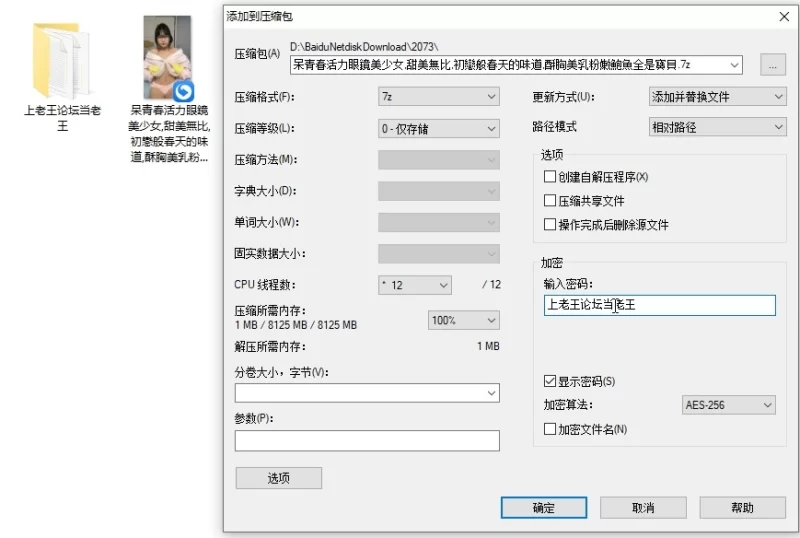Expand the path mode dropdown (相对路径)
The height and width of the screenshot is (538, 800).
coord(717,128)
